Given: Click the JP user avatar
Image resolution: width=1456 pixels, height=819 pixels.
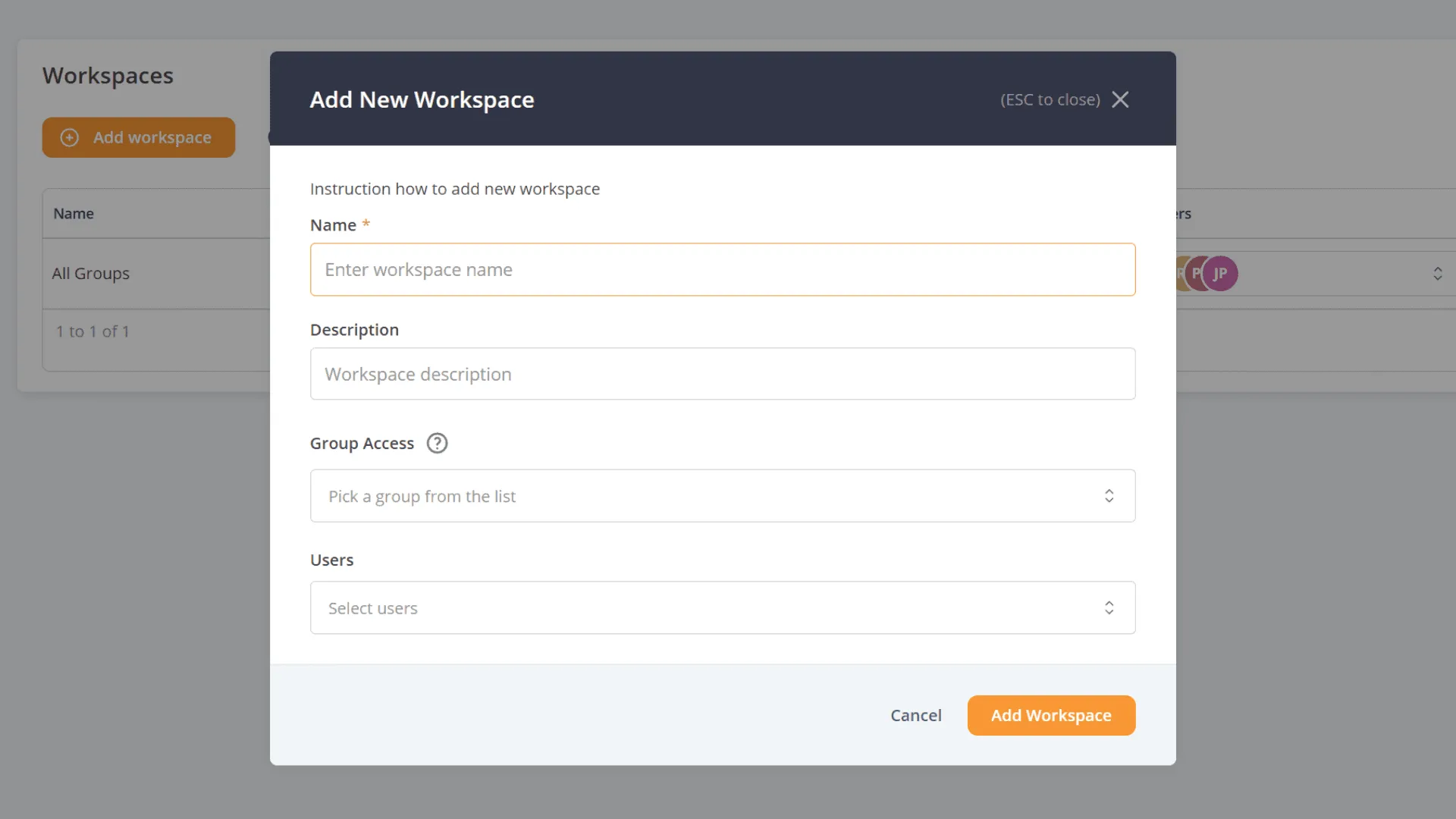Looking at the screenshot, I should pos(1219,273).
